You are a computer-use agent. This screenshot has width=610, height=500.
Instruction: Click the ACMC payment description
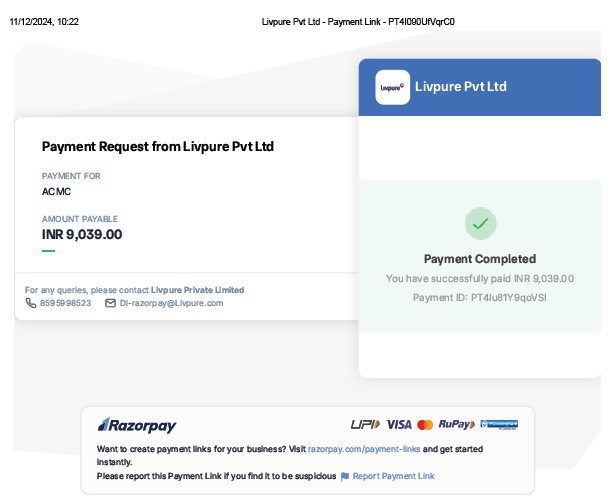(56, 191)
